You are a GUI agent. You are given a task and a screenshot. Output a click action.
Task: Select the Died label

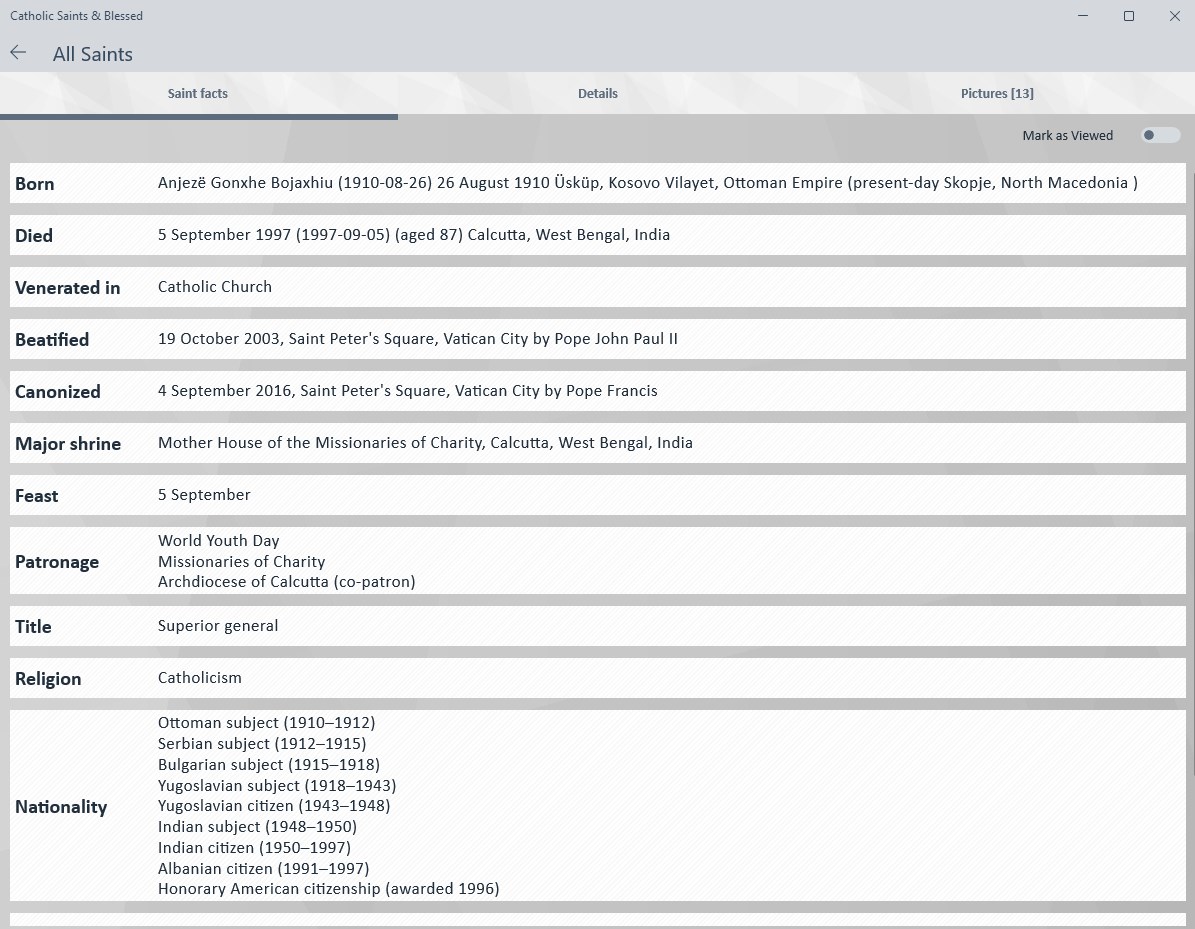click(x=34, y=235)
